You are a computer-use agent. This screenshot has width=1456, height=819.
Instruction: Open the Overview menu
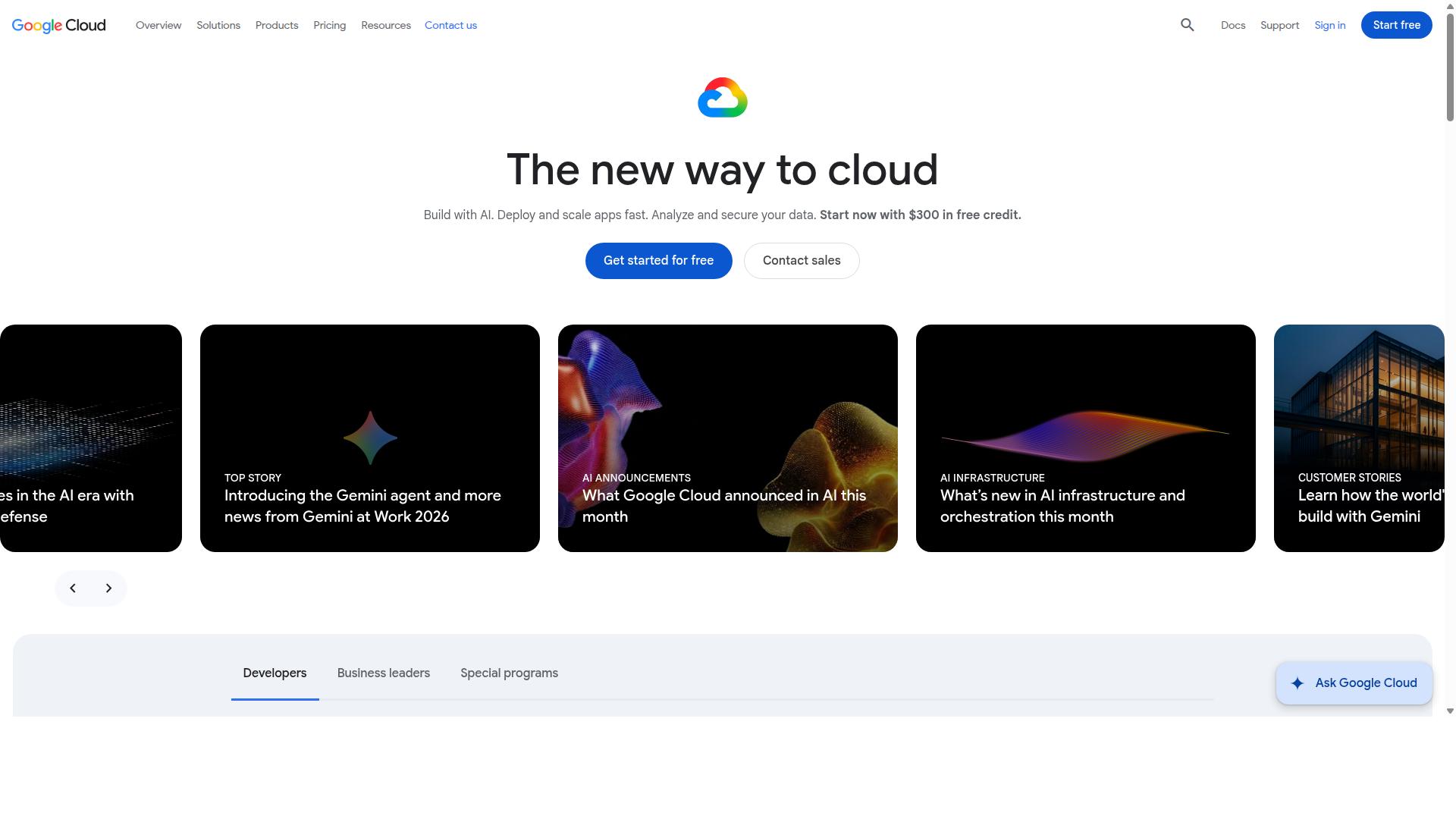158,25
